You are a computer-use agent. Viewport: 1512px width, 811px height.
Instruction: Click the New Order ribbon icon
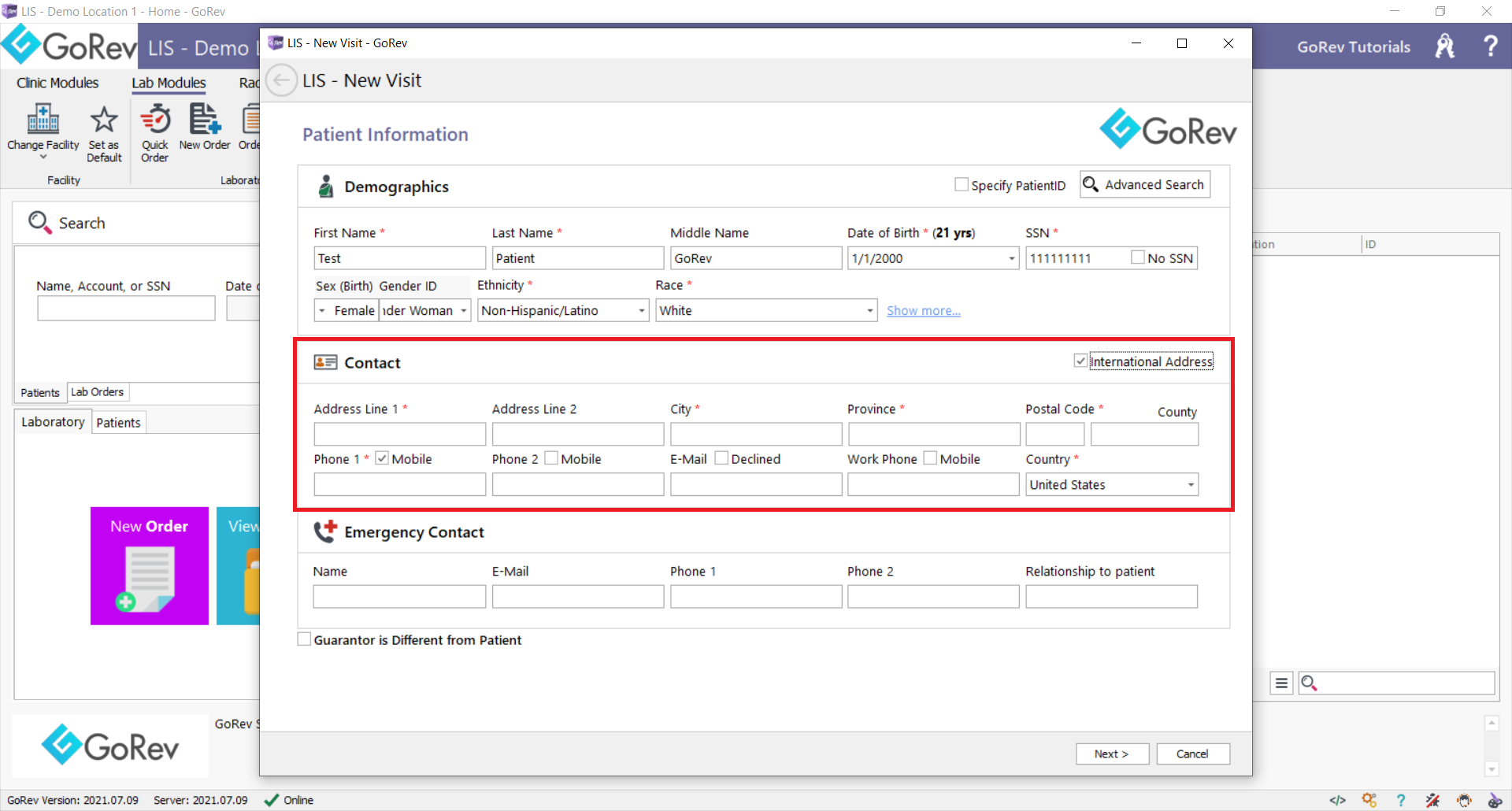(205, 119)
